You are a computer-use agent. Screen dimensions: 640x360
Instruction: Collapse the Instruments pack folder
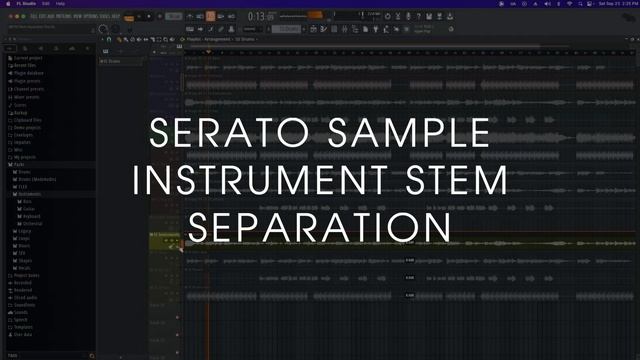click(29, 194)
